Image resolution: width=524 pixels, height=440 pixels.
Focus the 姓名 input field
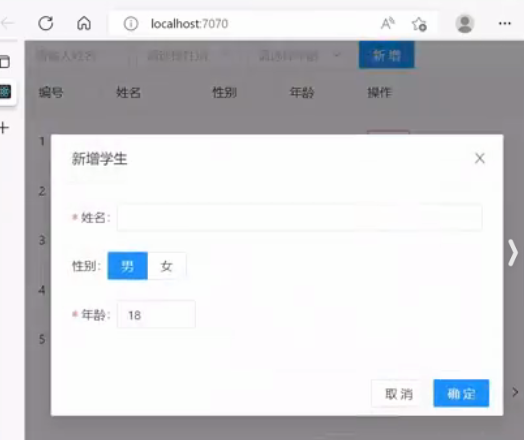[299, 217]
